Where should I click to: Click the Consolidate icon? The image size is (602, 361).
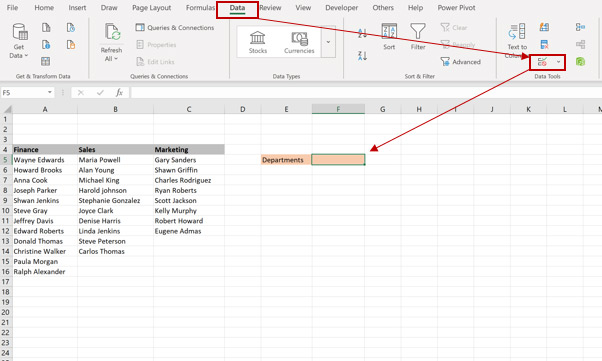click(x=580, y=27)
